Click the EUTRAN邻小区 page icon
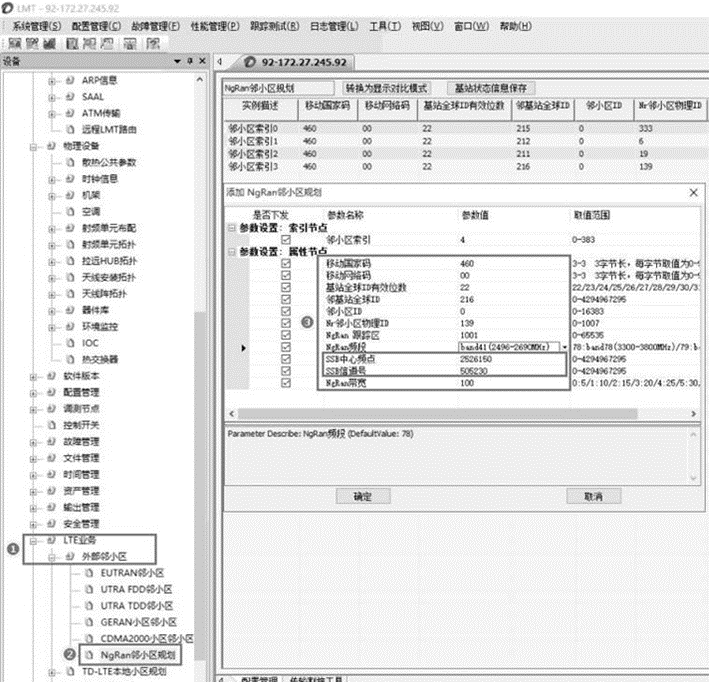This screenshot has width=709, height=682. tap(89, 573)
